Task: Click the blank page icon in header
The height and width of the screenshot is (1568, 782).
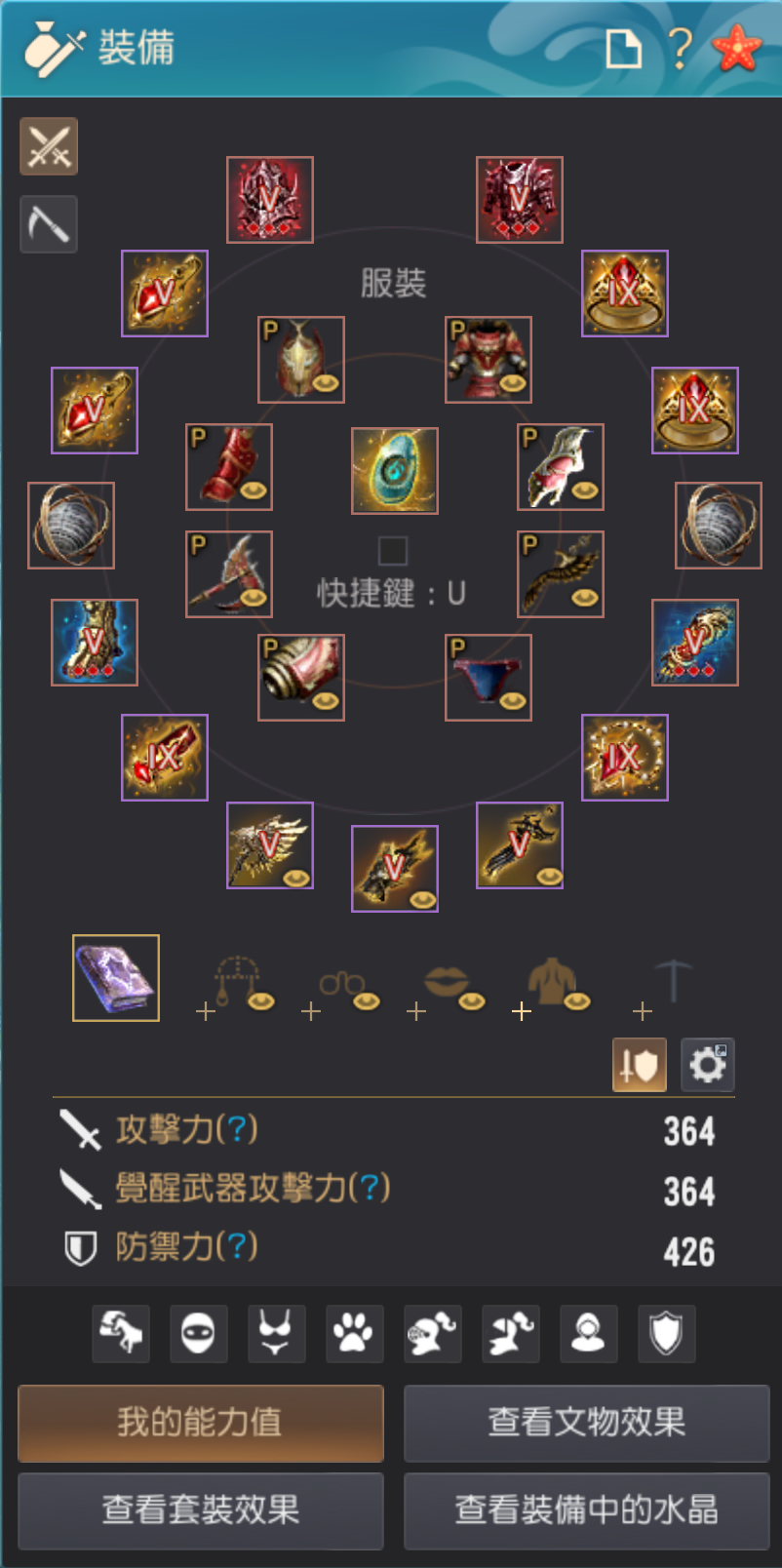Action: pos(624,48)
